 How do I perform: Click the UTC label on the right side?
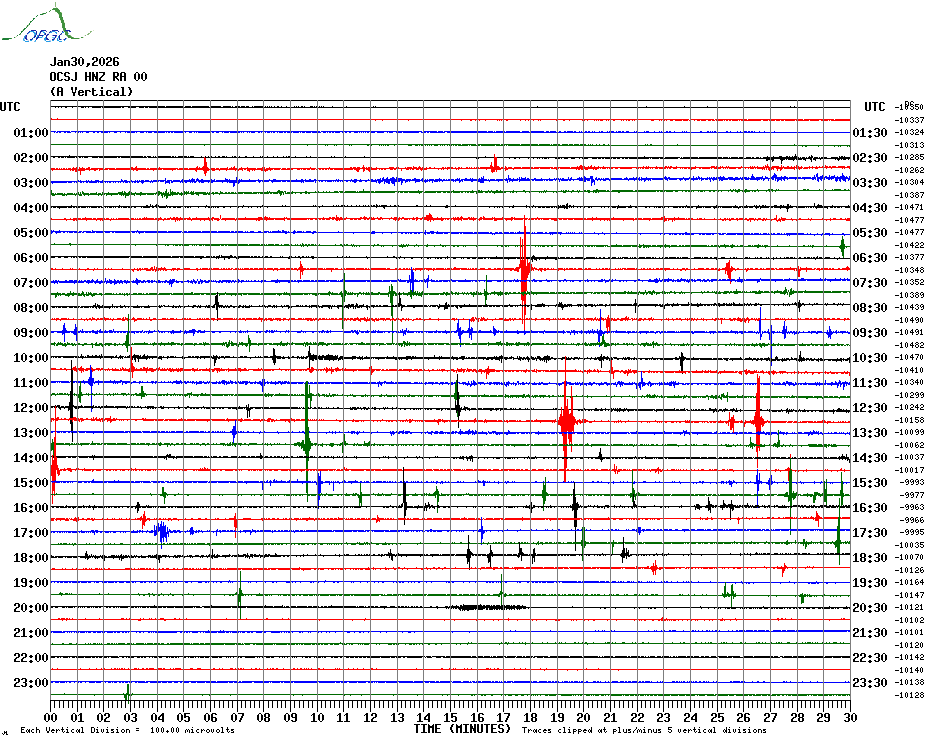click(874, 107)
